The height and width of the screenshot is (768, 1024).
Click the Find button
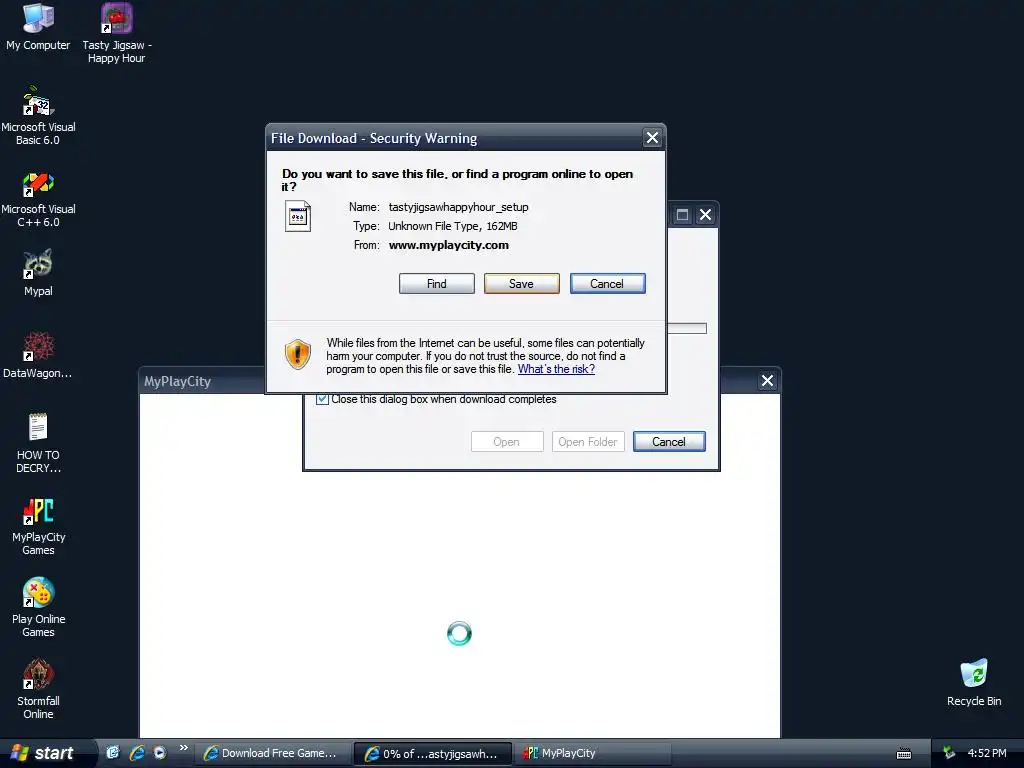tap(437, 284)
